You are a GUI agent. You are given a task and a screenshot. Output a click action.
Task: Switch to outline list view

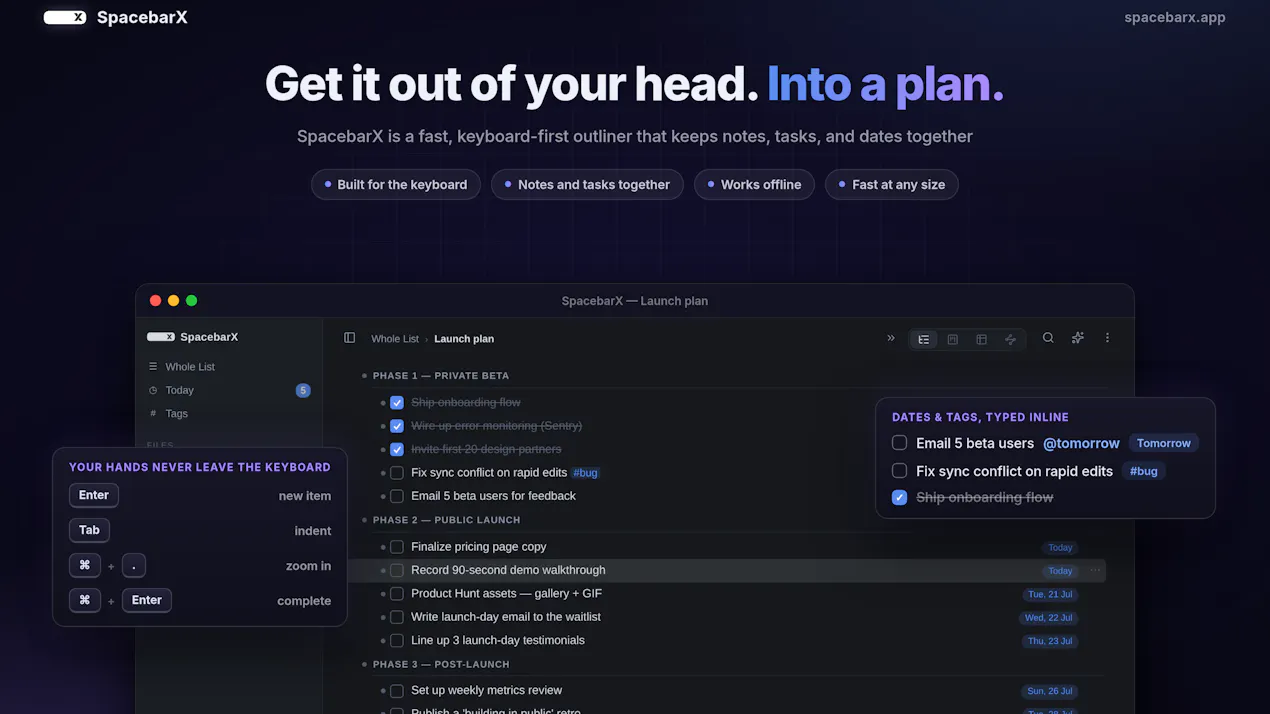click(924, 340)
